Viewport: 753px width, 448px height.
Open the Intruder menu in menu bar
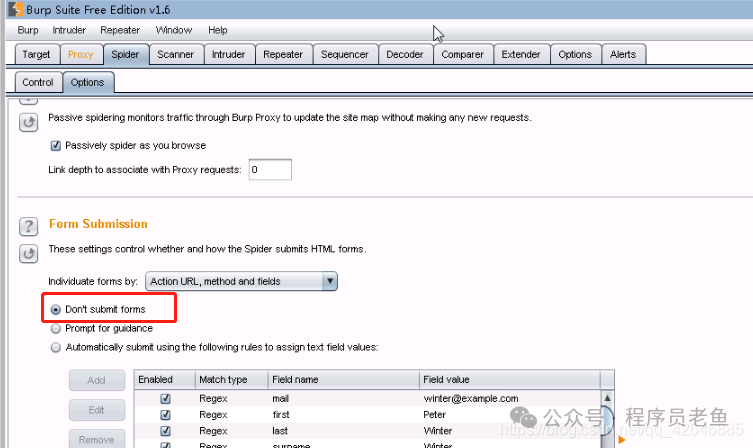(69, 30)
